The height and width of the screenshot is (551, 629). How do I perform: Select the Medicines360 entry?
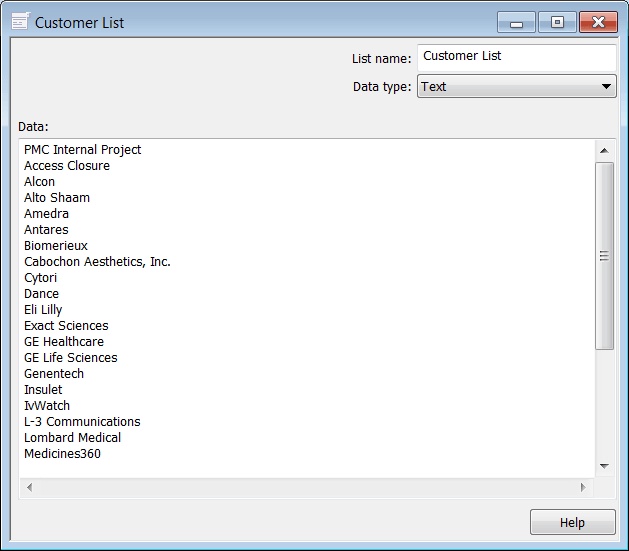62,454
